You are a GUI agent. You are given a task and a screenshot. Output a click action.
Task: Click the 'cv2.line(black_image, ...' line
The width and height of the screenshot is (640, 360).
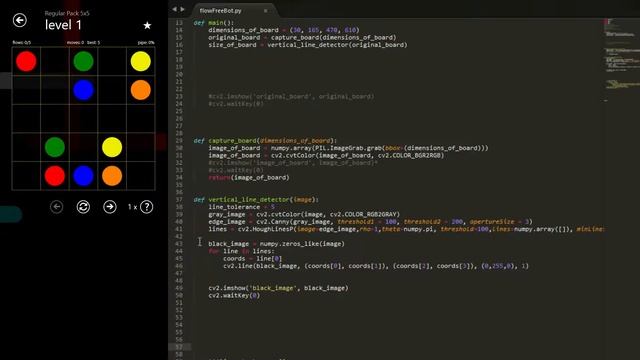(376, 266)
